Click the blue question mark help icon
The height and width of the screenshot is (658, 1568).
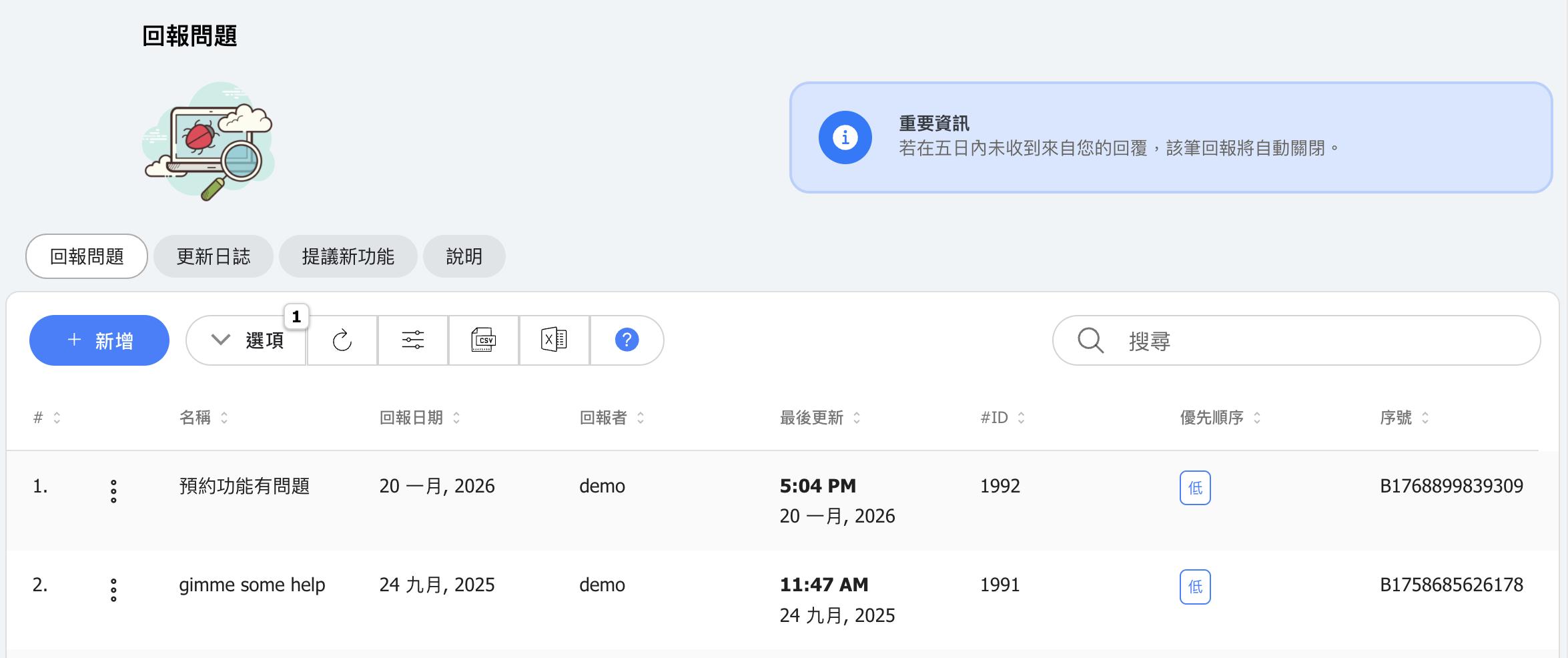[x=627, y=340]
